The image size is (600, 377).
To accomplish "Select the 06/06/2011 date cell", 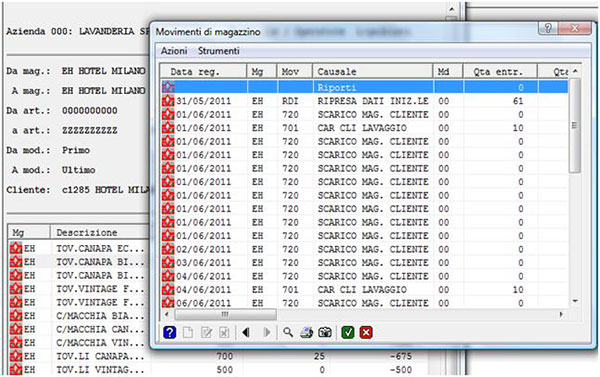I will pyautogui.click(x=203, y=303).
